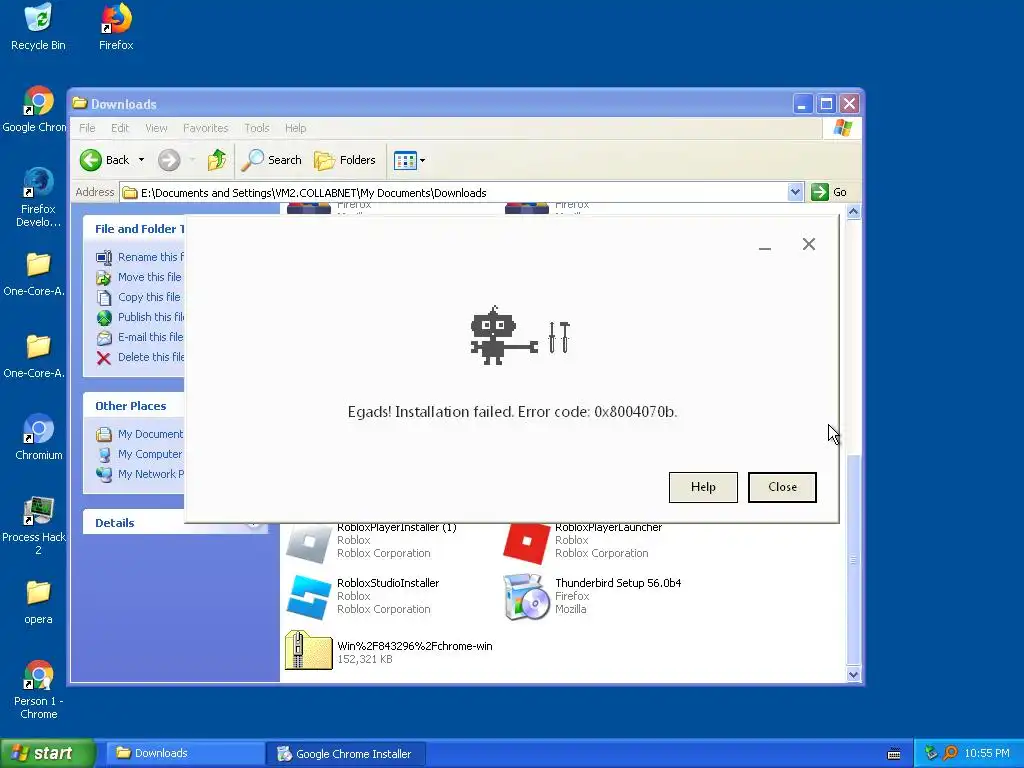Open the Back history dropdown arrow
1024x768 pixels.
(x=141, y=160)
